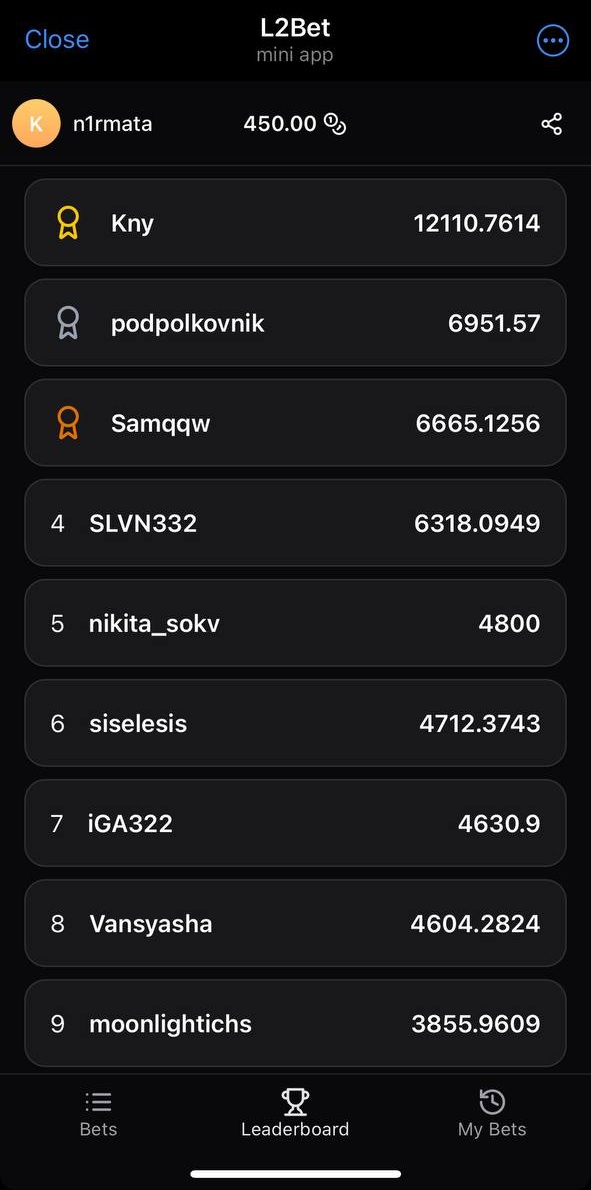Select the nikita_sokv leaderboard entry
The width and height of the screenshot is (591, 1190).
click(x=295, y=623)
